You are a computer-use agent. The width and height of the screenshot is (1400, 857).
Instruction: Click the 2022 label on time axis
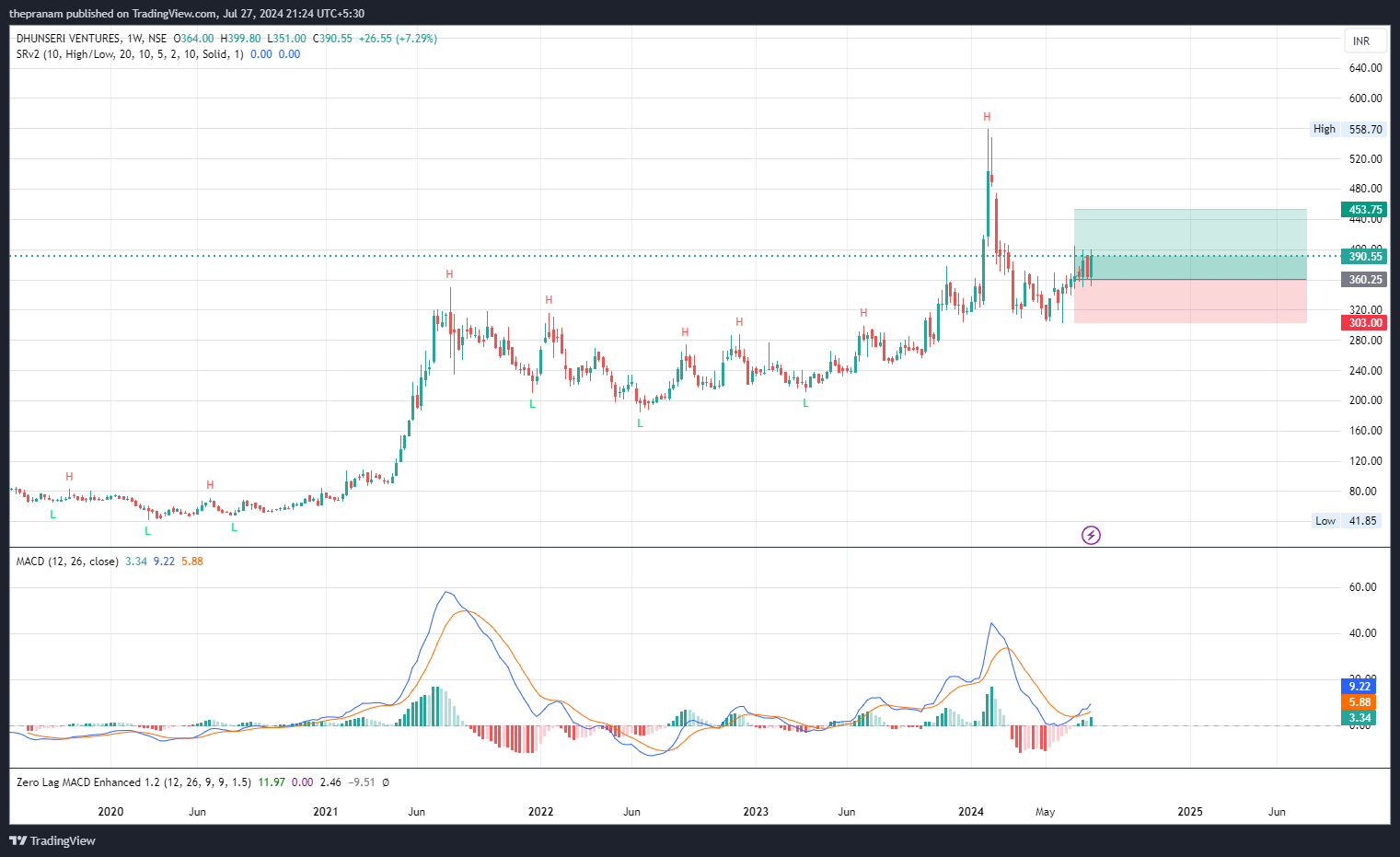(x=540, y=812)
